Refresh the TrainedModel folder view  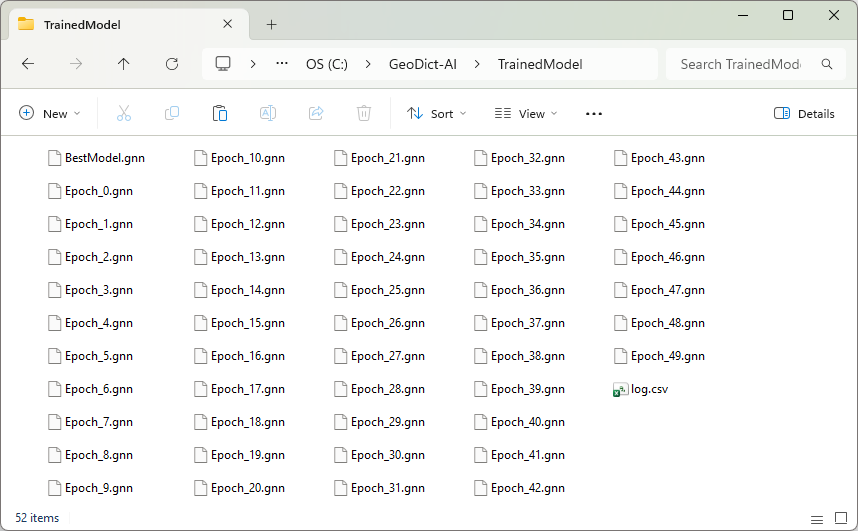click(x=172, y=64)
